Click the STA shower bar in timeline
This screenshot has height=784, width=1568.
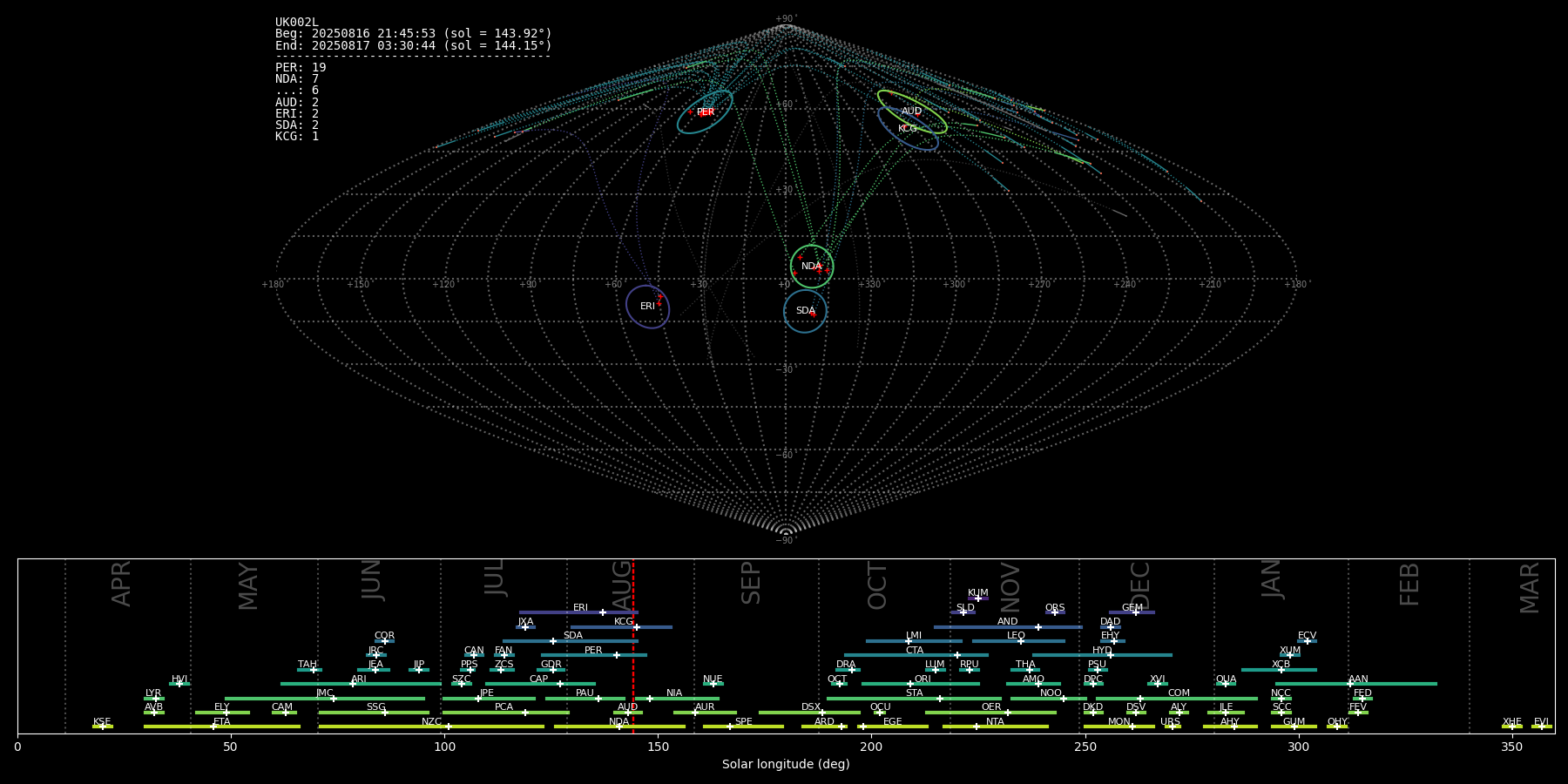point(914,698)
